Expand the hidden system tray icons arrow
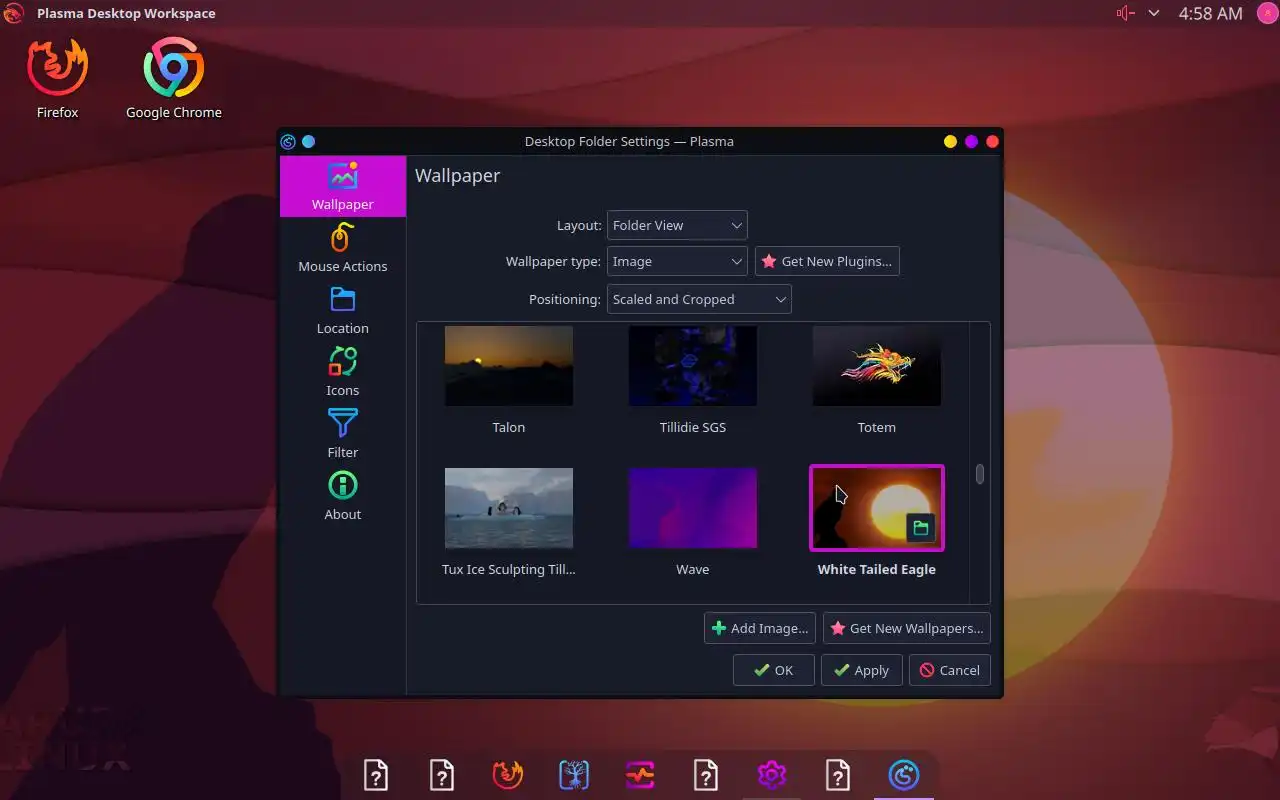This screenshot has width=1280, height=800. [1154, 14]
